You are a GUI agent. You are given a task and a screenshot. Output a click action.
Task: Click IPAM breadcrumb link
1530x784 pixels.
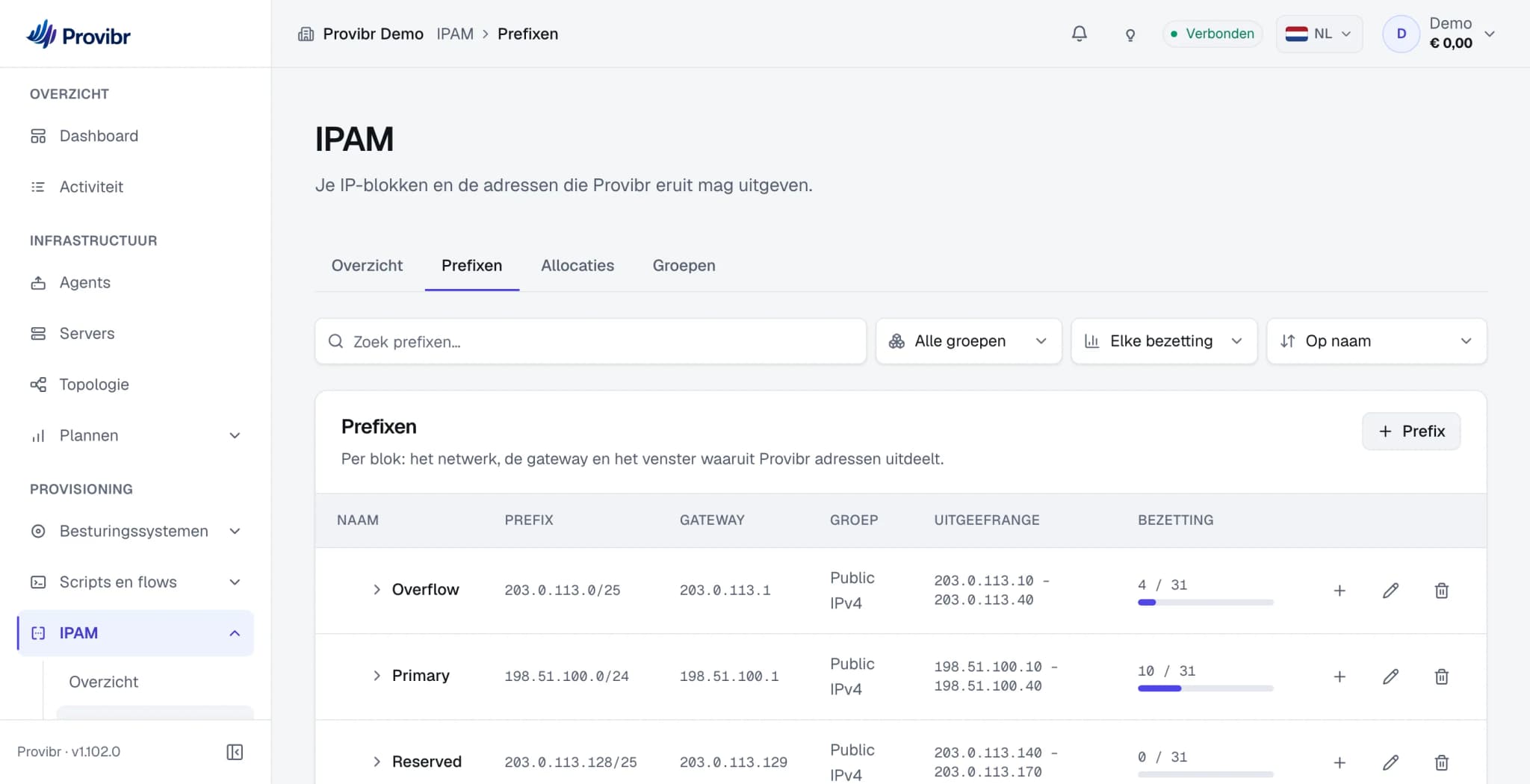click(x=455, y=34)
